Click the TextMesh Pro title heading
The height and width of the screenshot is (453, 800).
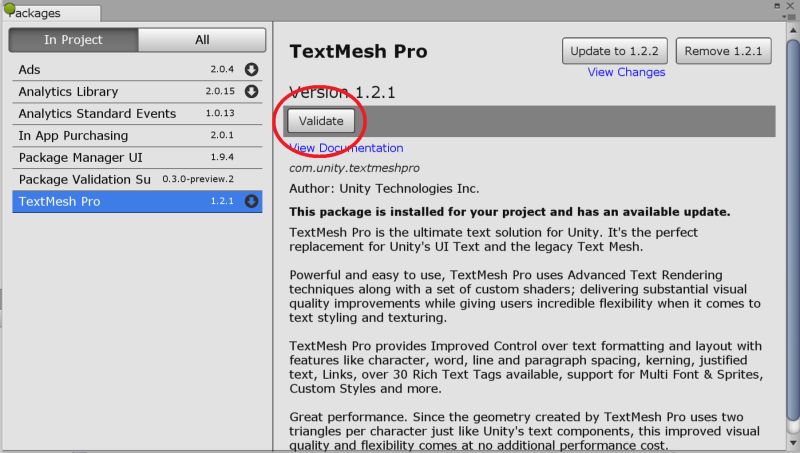pos(358,52)
